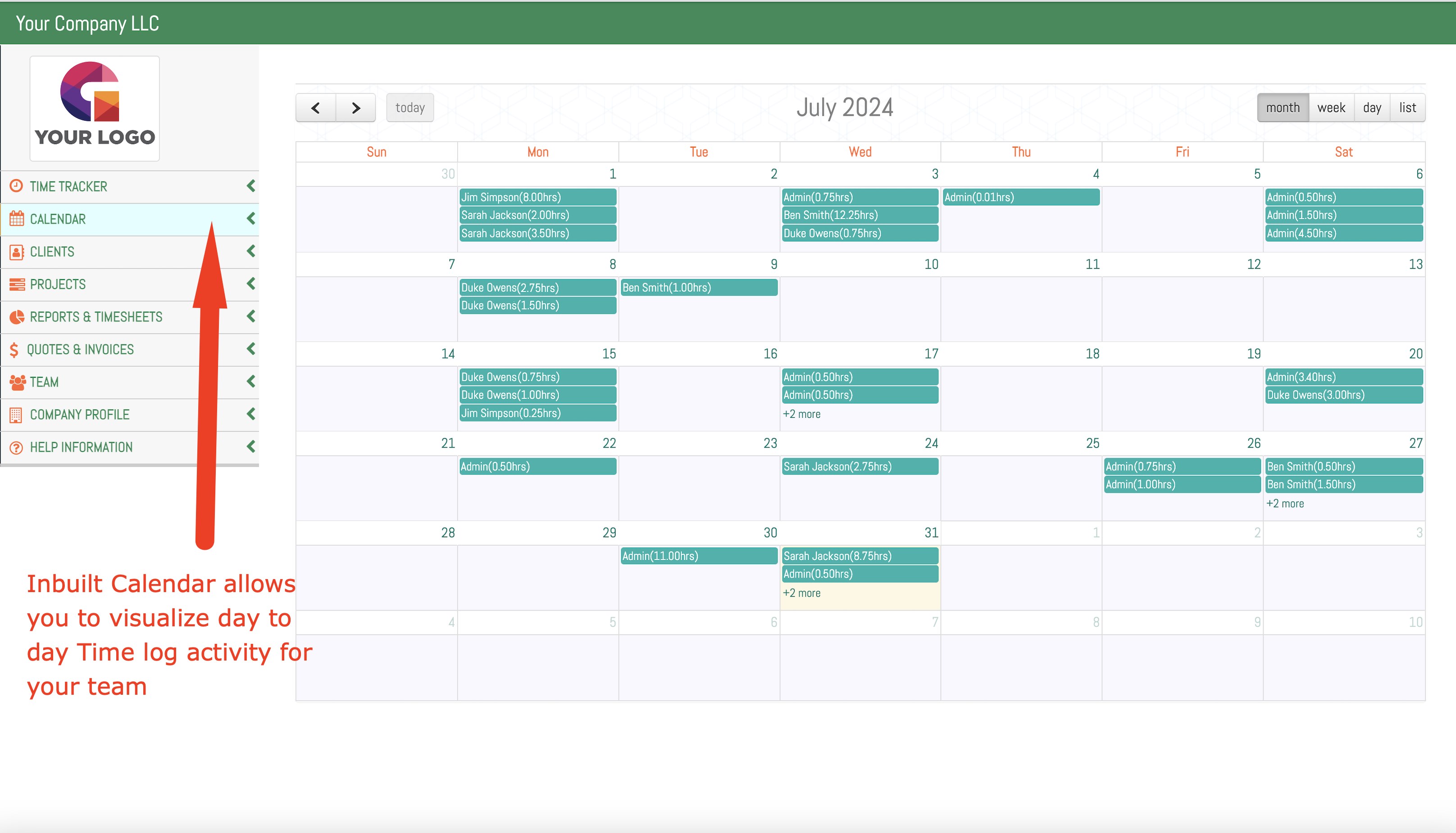Expand the Time Tracker menu chevron
Image resolution: width=1456 pixels, height=833 pixels.
click(x=250, y=186)
